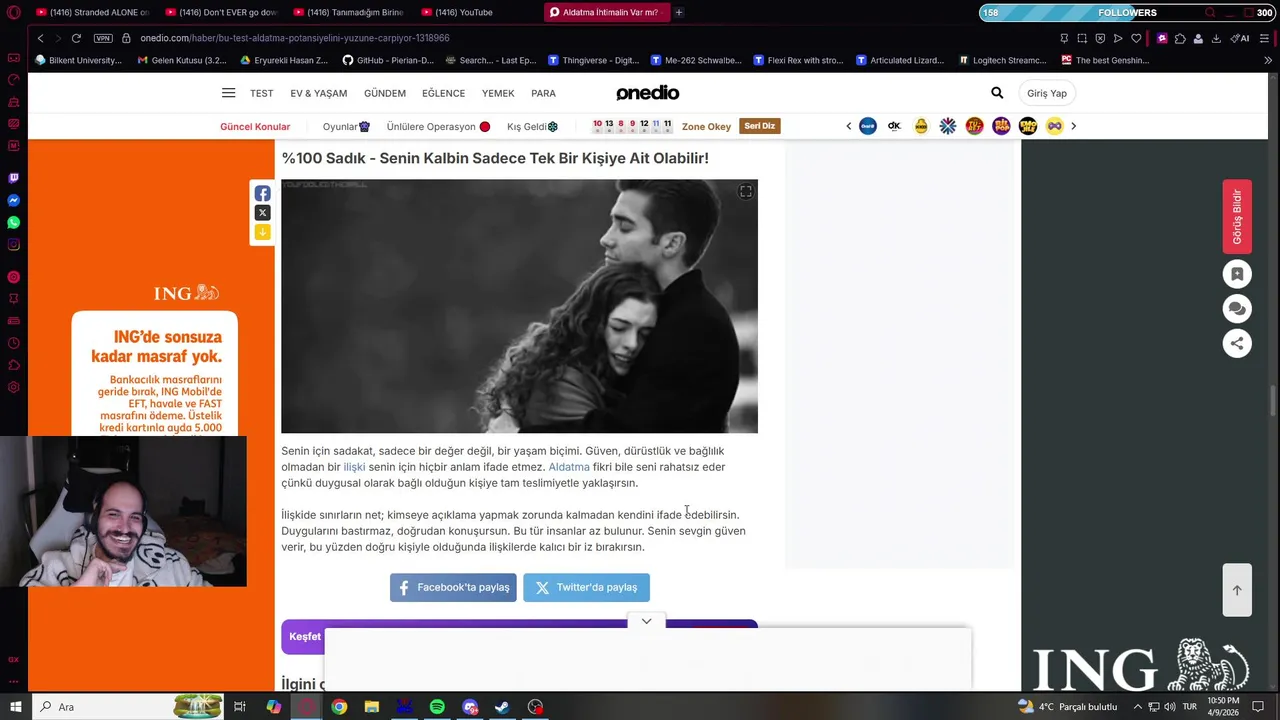Open the onedio site search magnifier
This screenshot has height=720, width=1280.
tap(997, 93)
